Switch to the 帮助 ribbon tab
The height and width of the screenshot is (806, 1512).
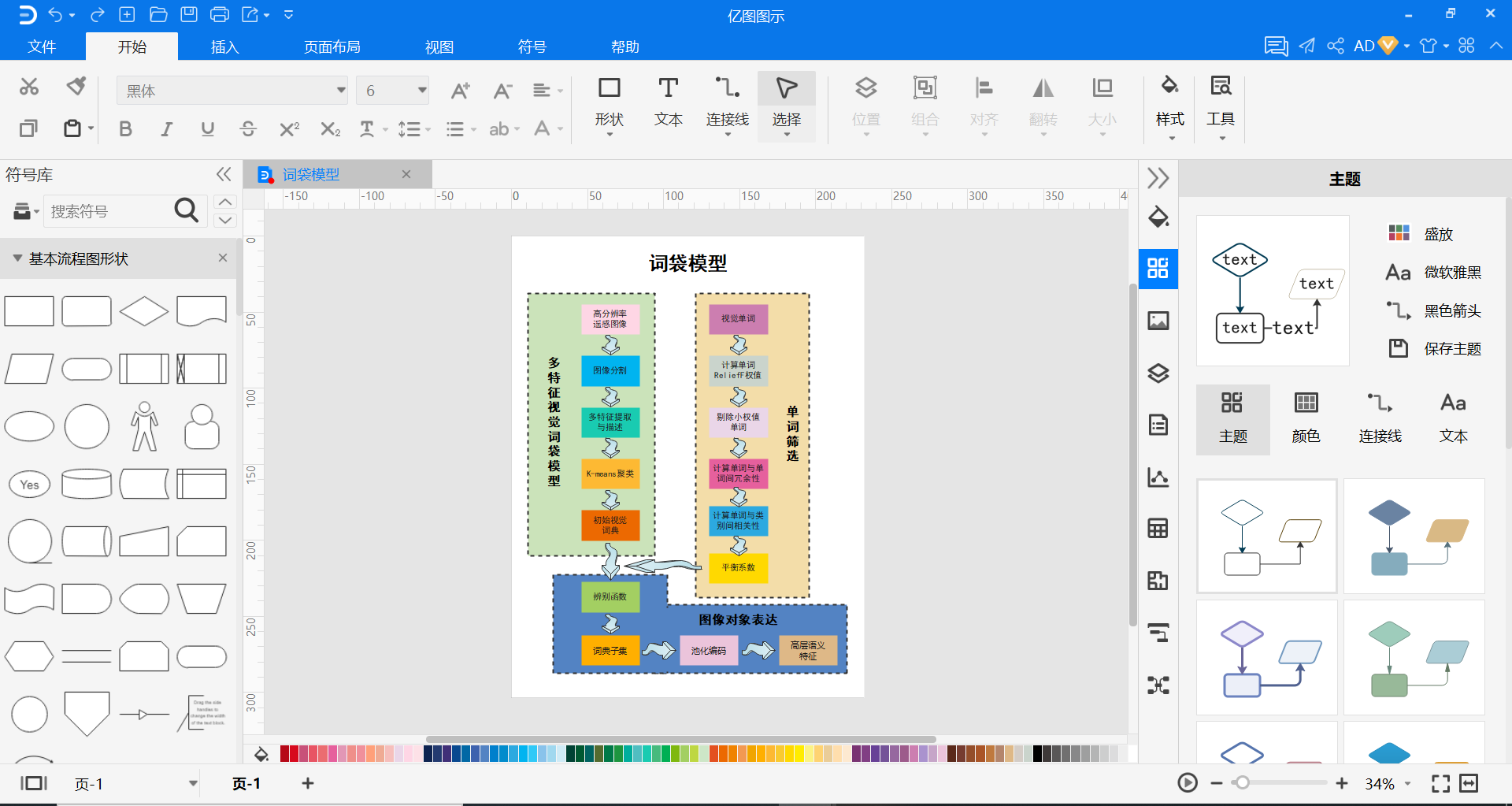pyautogui.click(x=625, y=46)
